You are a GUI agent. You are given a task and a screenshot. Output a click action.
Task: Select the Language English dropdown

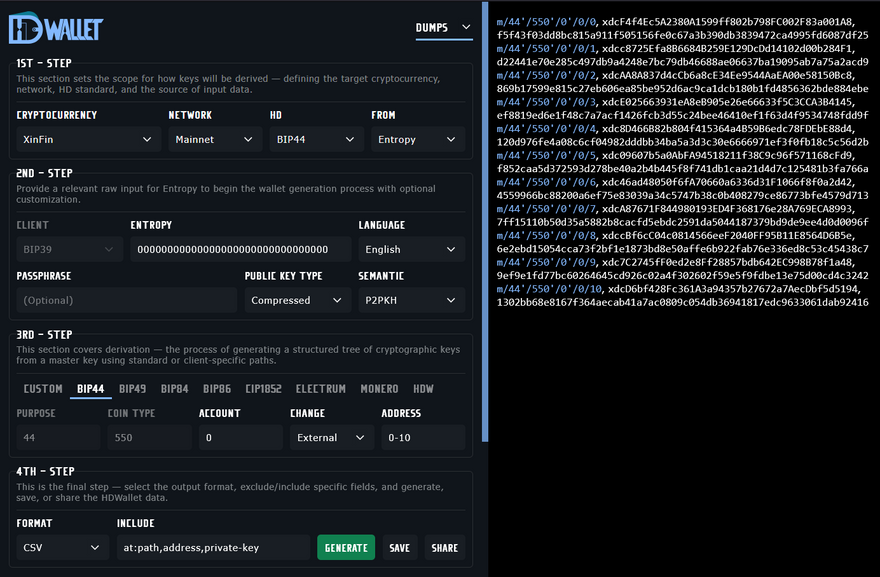tap(410, 249)
